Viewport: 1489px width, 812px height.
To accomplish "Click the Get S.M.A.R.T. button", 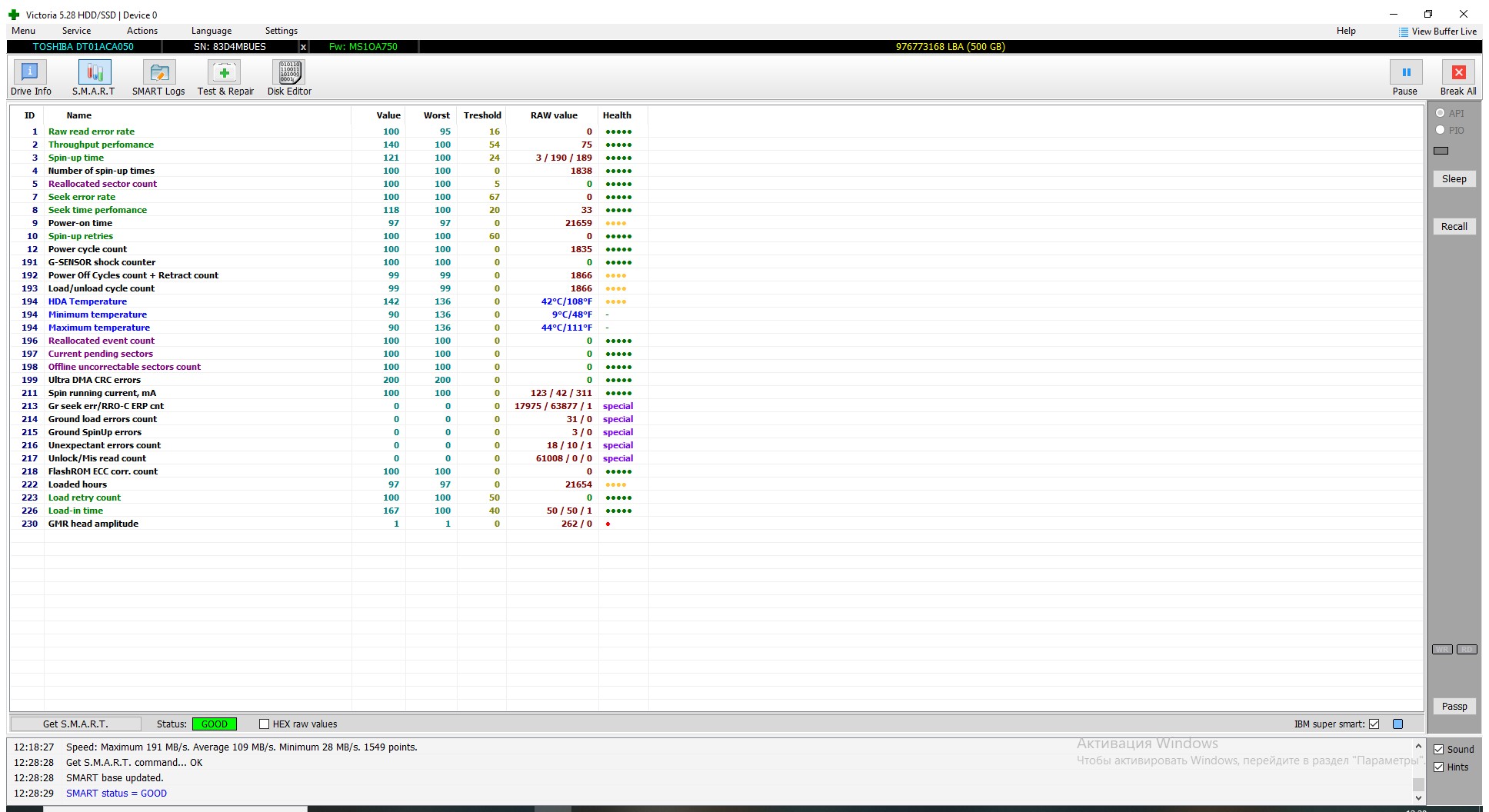I will [75, 724].
